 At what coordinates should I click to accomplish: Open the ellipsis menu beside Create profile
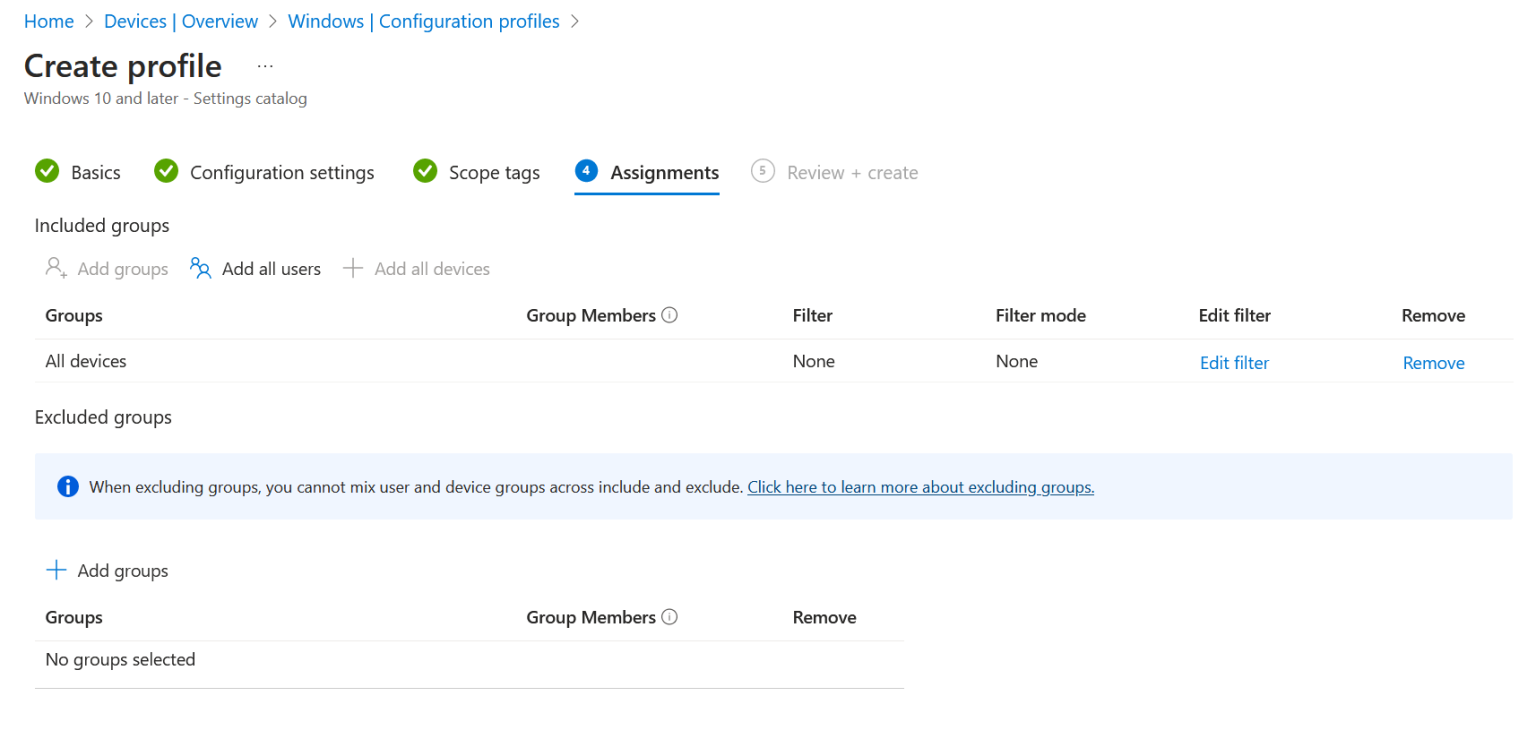click(265, 66)
